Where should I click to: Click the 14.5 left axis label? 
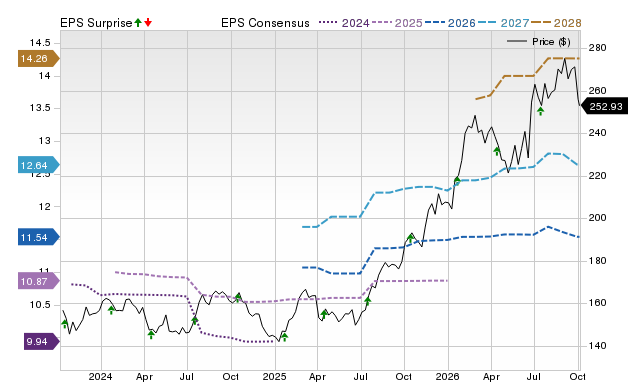pos(40,43)
